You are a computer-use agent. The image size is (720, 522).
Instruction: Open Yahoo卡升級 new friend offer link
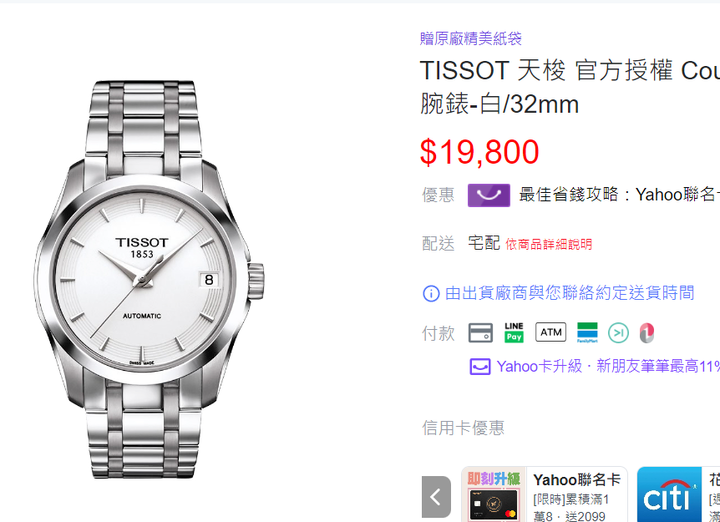[x=608, y=367]
